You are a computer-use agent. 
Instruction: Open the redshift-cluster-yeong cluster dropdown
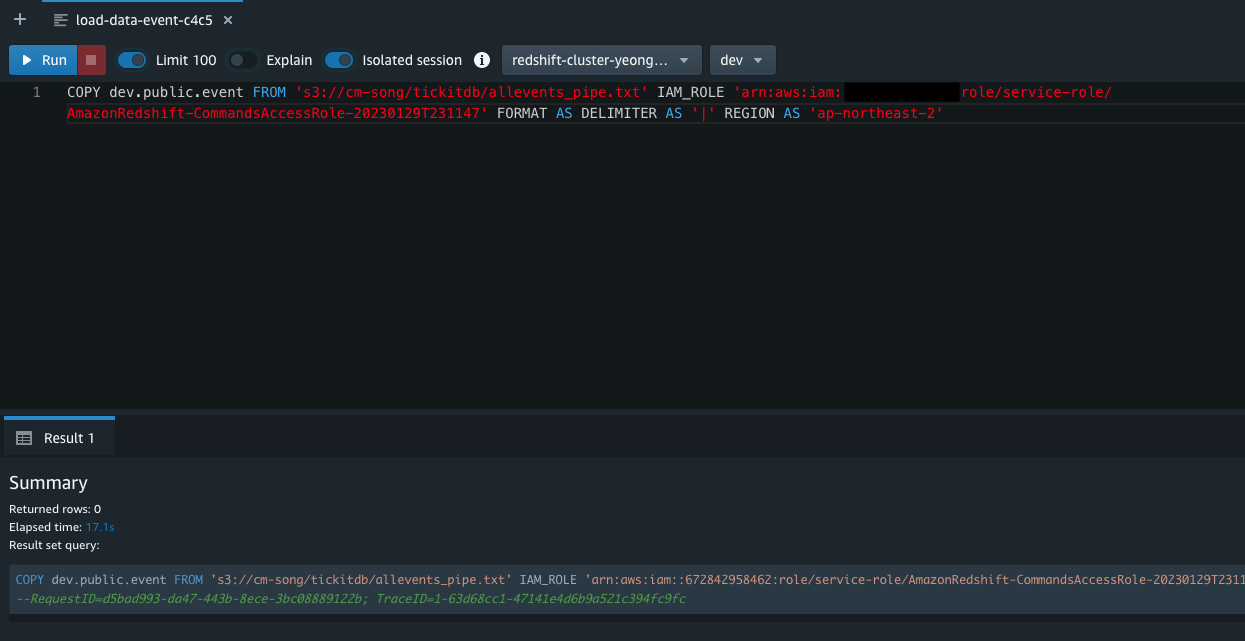[x=600, y=60]
